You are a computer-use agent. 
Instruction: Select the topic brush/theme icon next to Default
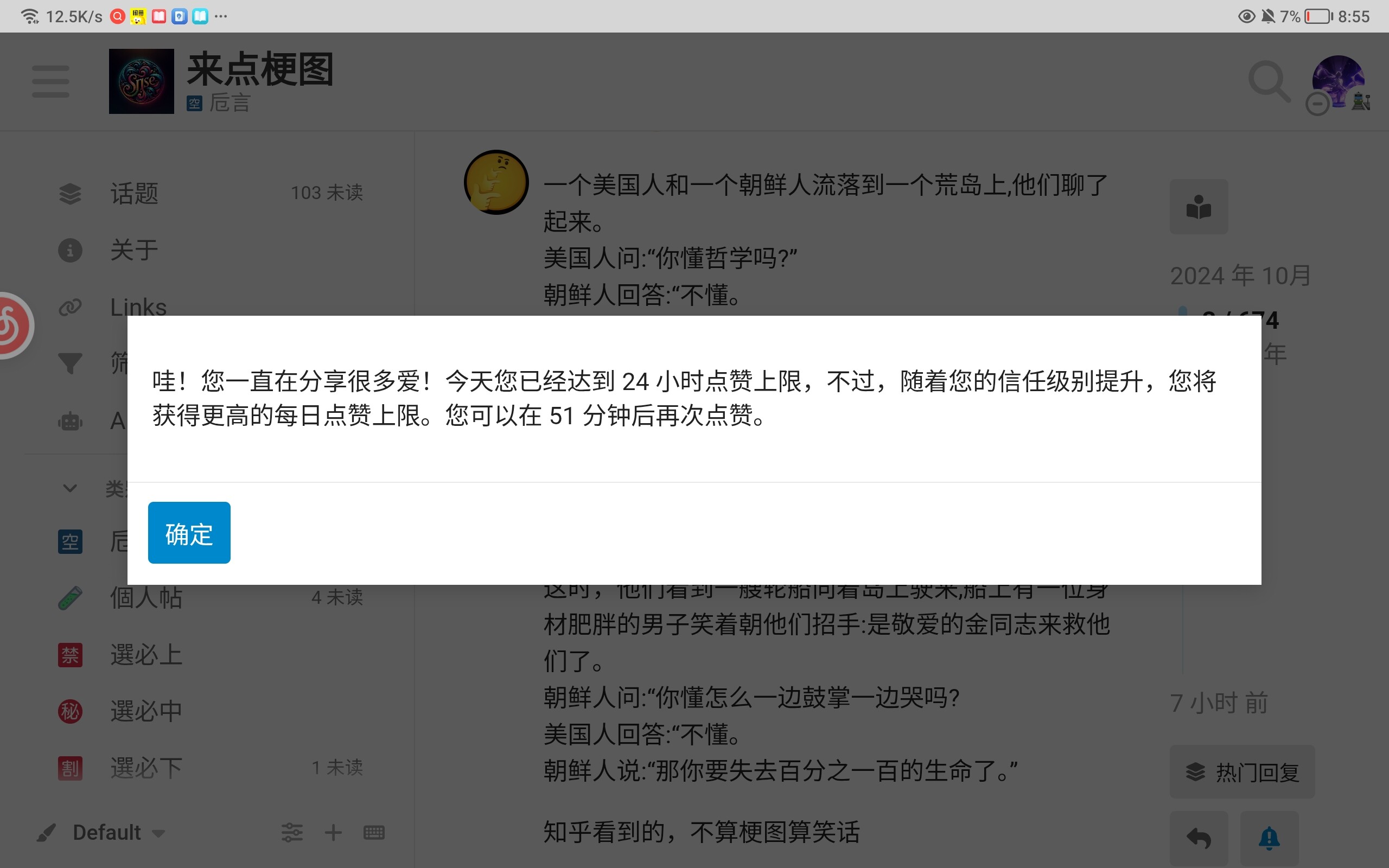point(47,831)
